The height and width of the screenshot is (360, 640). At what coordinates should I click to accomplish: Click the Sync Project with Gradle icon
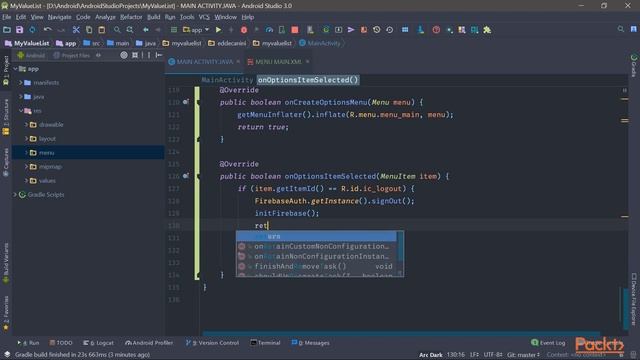[x=326, y=30]
